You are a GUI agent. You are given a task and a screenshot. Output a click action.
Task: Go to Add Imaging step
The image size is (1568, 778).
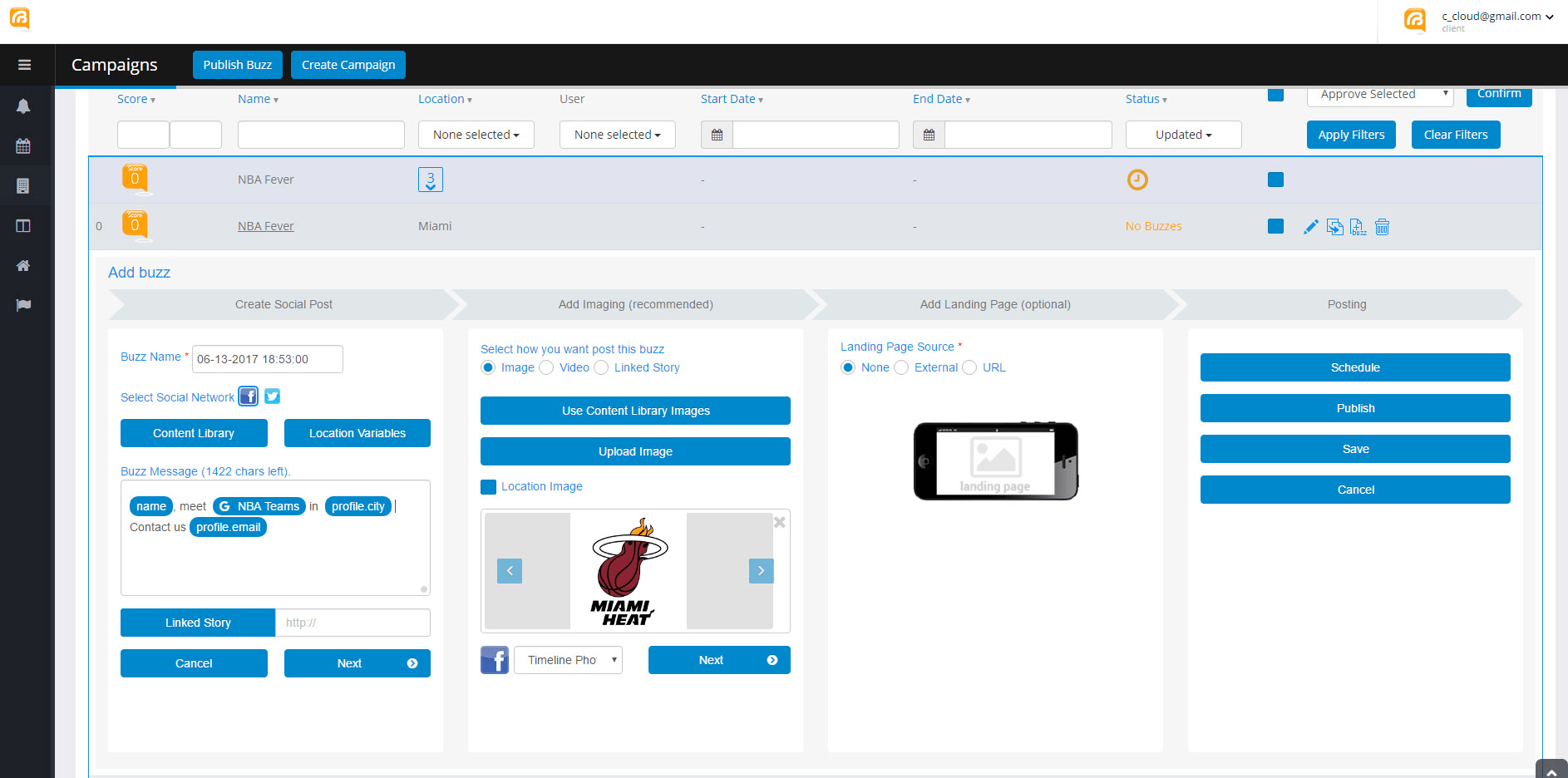[636, 304]
